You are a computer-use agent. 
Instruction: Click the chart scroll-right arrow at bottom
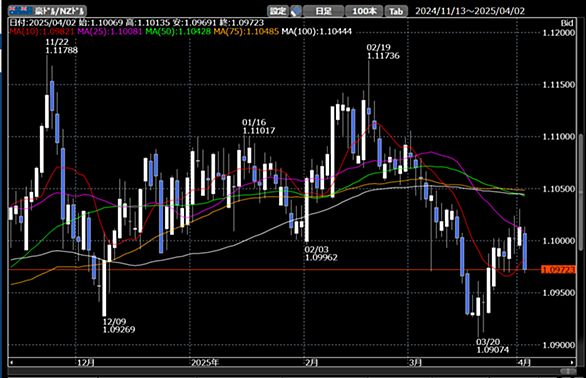coord(572,362)
